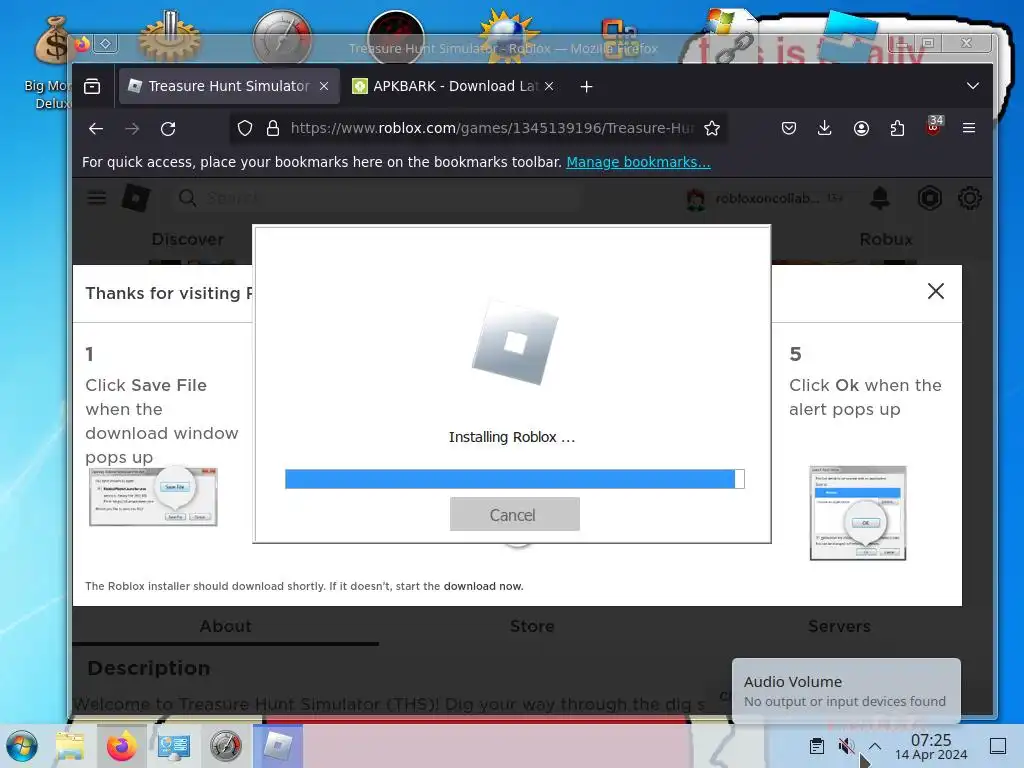Screen dimensions: 1024x768
Task: Go to the Discover section
Action: [x=187, y=240]
